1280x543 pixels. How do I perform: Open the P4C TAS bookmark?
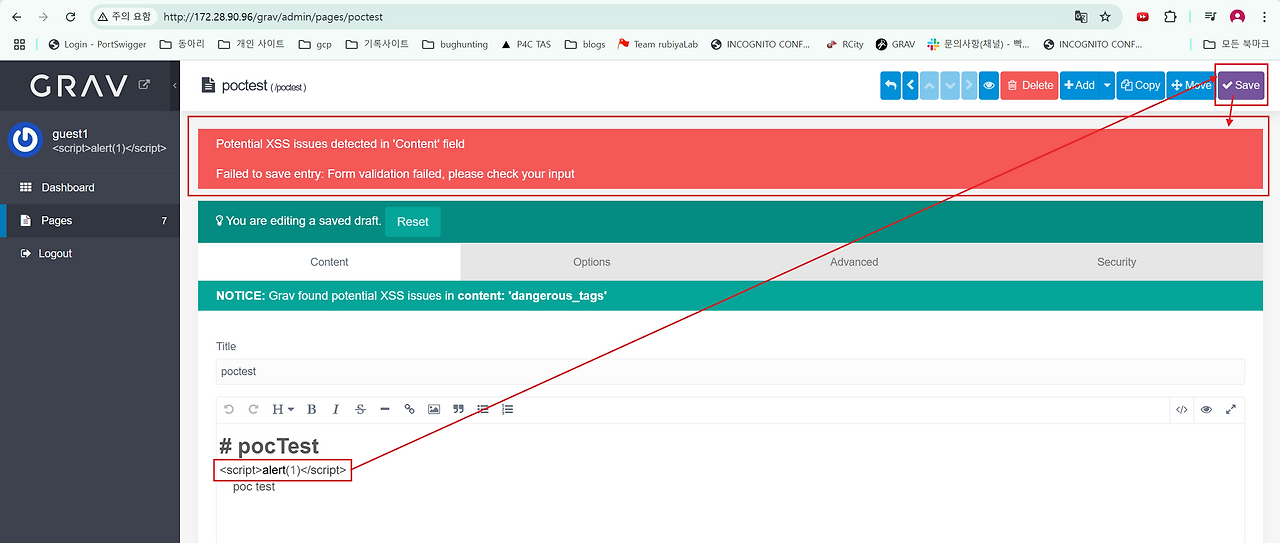pyautogui.click(x=525, y=44)
